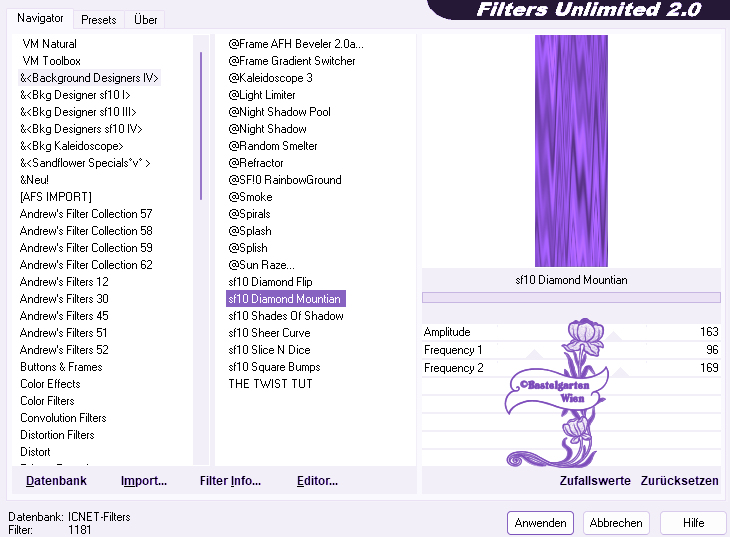
Task: Choose Convolution Filters category
Action: click(63, 418)
